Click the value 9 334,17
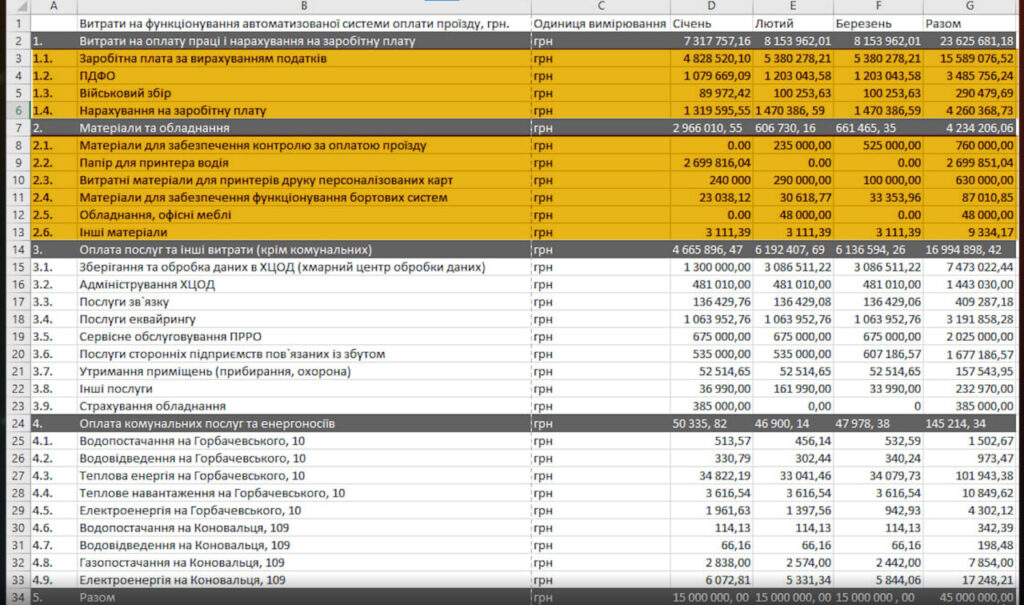 coord(990,232)
